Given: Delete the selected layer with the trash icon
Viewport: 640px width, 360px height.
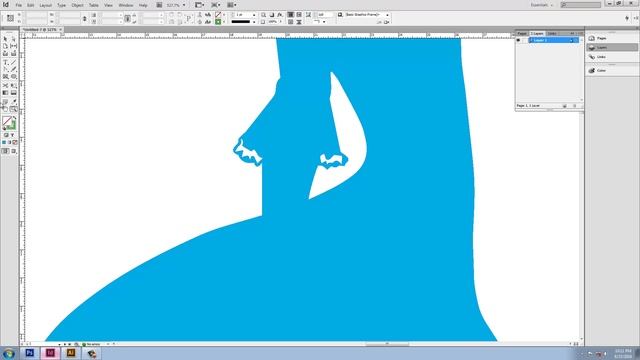Looking at the screenshot, I should pos(575,106).
